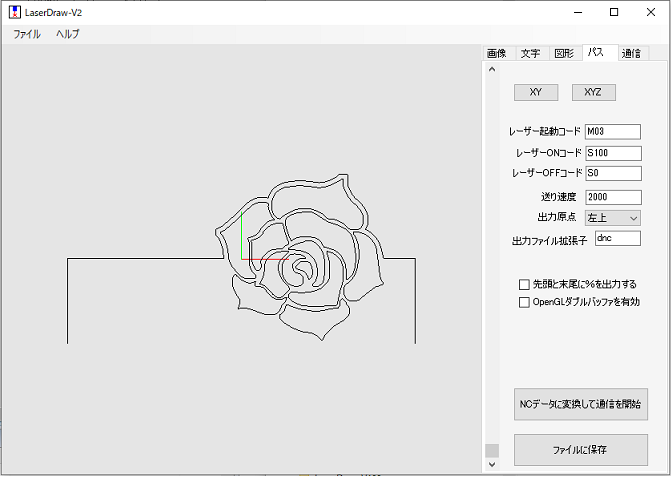Edit the レーザーOFFコード field S0
The image size is (671, 479).
(x=613, y=173)
